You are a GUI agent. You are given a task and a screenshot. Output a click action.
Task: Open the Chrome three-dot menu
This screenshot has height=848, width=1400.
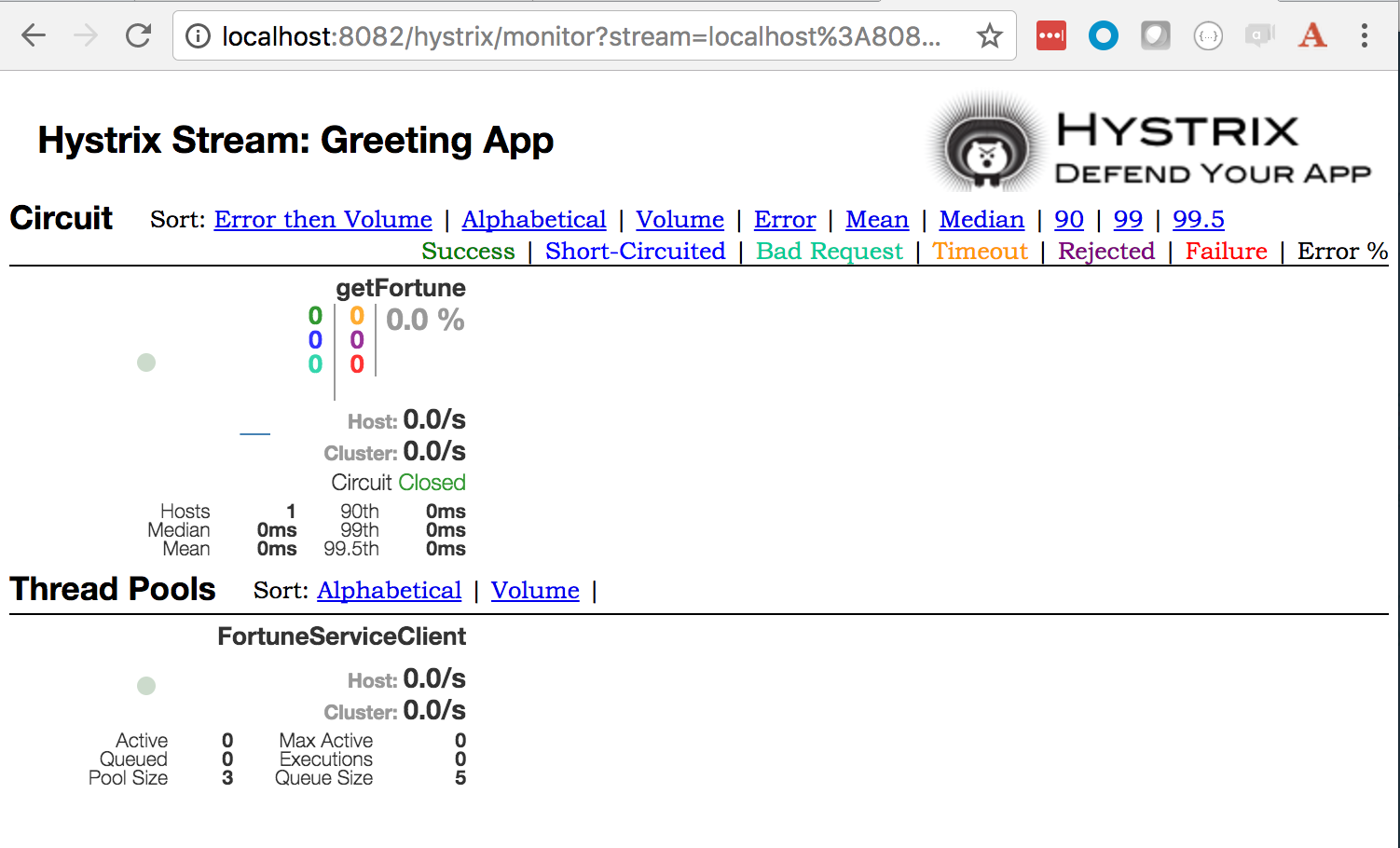coord(1365,36)
